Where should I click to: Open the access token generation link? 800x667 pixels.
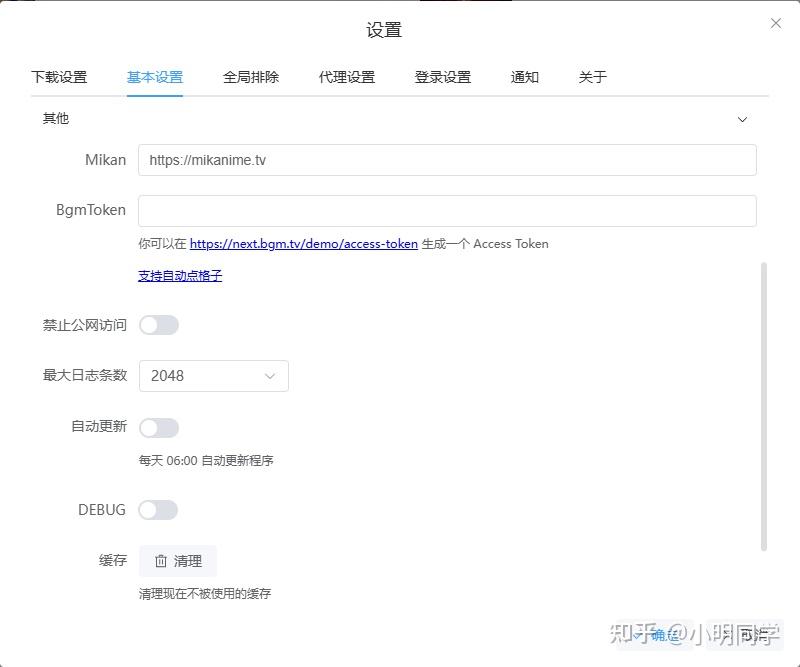tap(303, 243)
